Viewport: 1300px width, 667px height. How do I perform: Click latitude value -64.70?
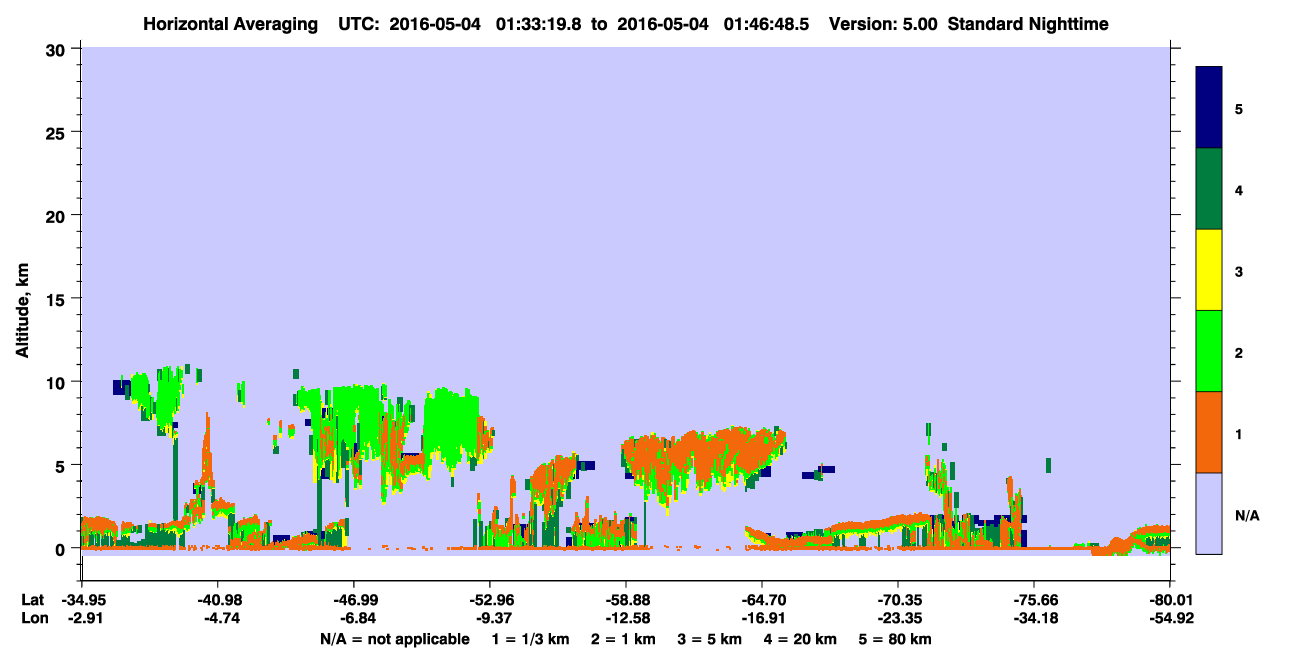pyautogui.click(x=762, y=600)
